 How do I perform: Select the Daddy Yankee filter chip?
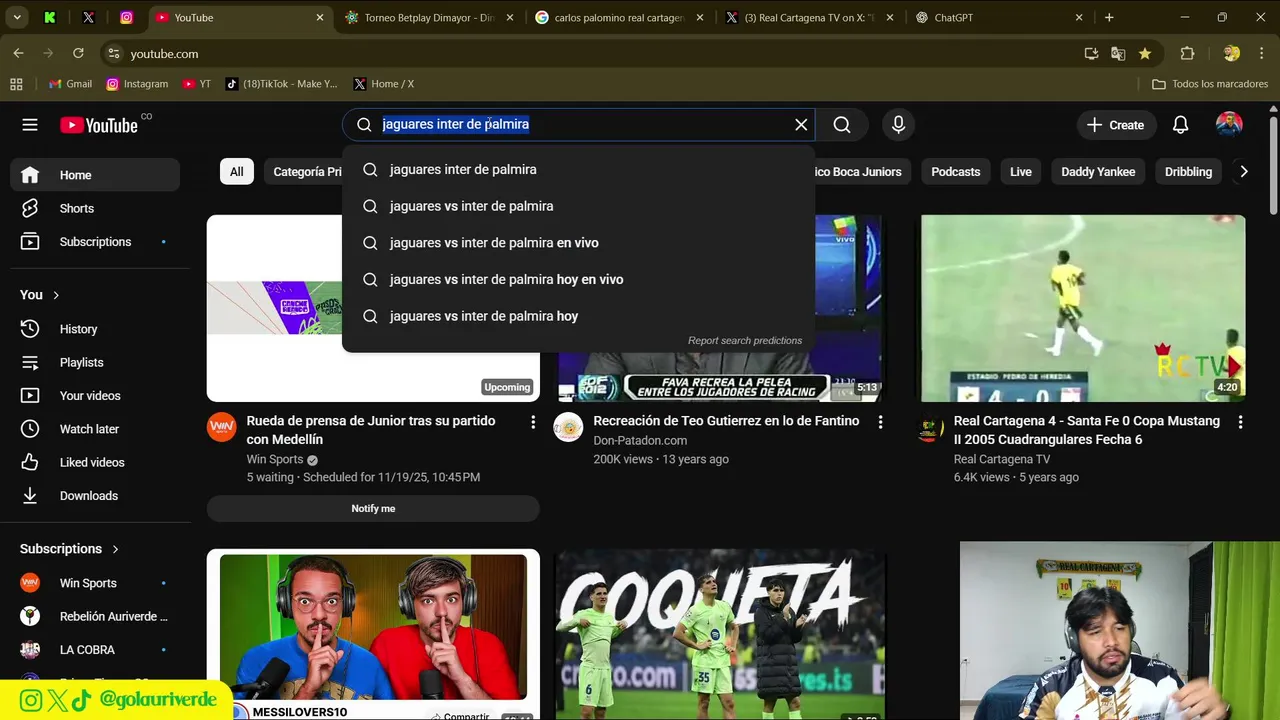pyautogui.click(x=1098, y=172)
